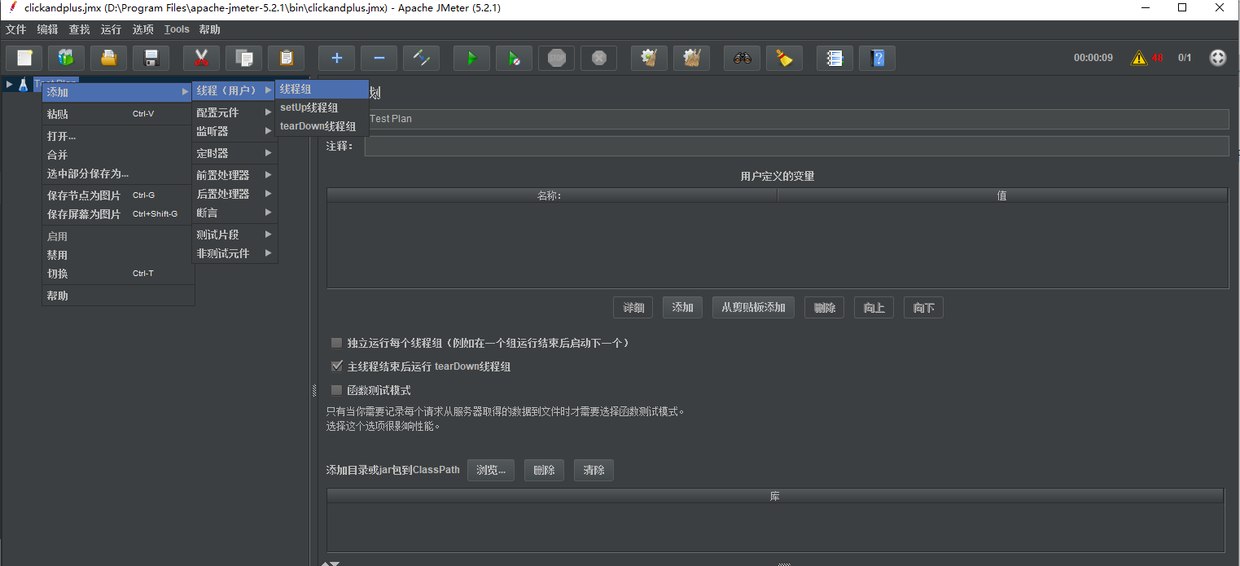Click 禁用 in the context menu

[117, 256]
